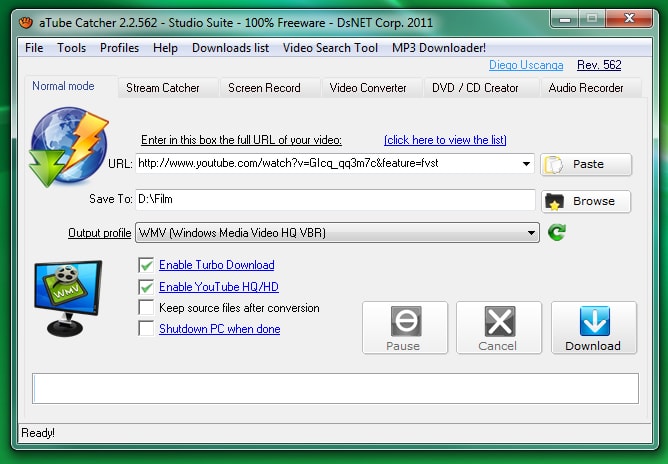
Task: Click the Cancel button
Action: 499,328
